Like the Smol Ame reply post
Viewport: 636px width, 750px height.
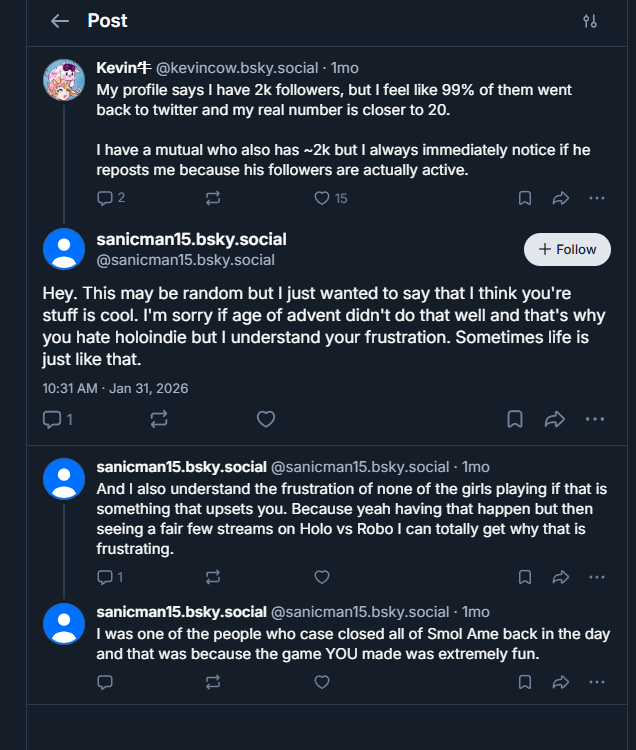pyautogui.click(x=322, y=682)
